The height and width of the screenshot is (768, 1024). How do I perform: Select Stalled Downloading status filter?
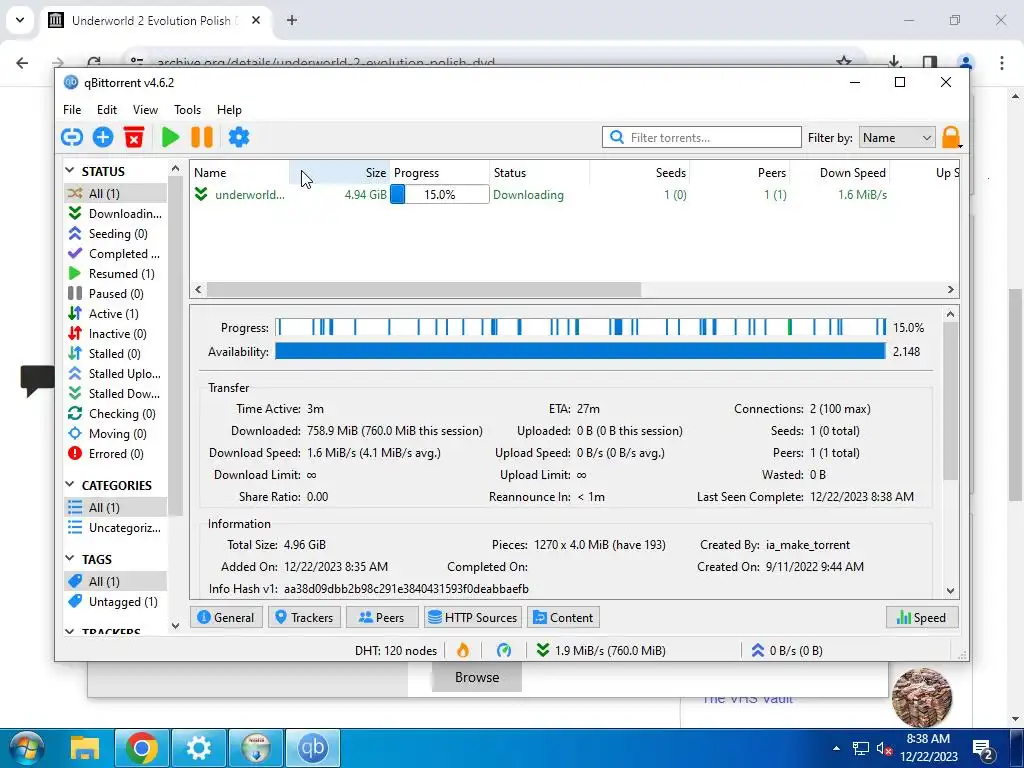coord(115,394)
